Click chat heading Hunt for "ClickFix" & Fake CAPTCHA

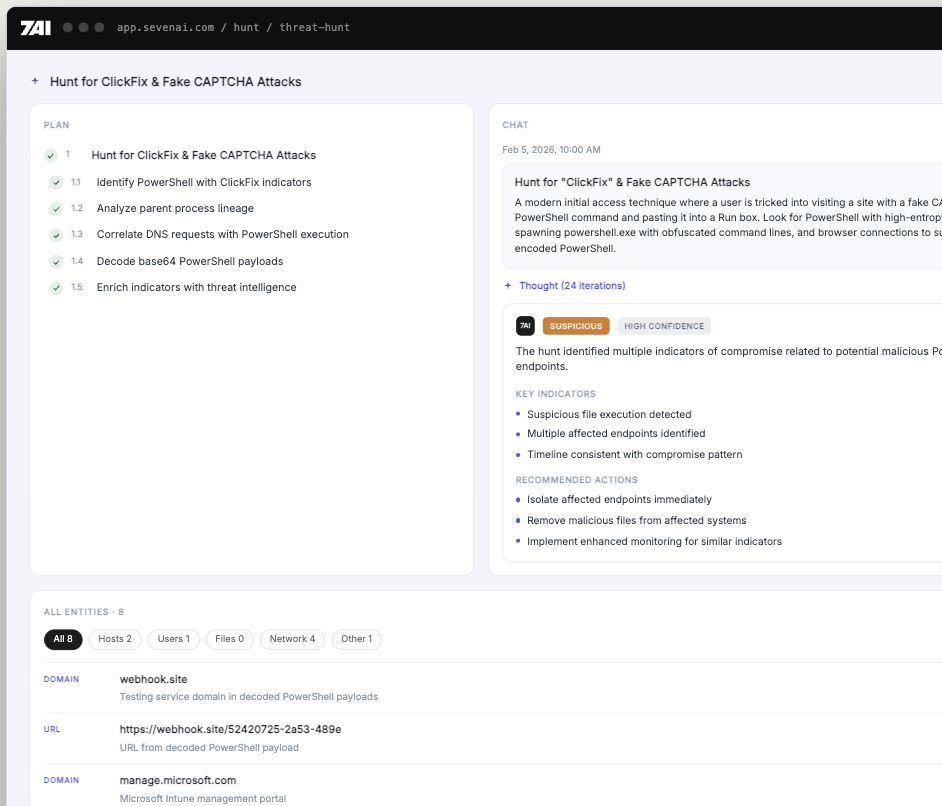(x=632, y=182)
